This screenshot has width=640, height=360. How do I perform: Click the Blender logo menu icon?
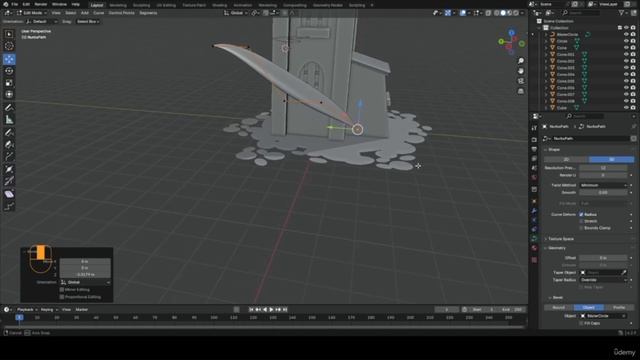(x=6, y=4)
